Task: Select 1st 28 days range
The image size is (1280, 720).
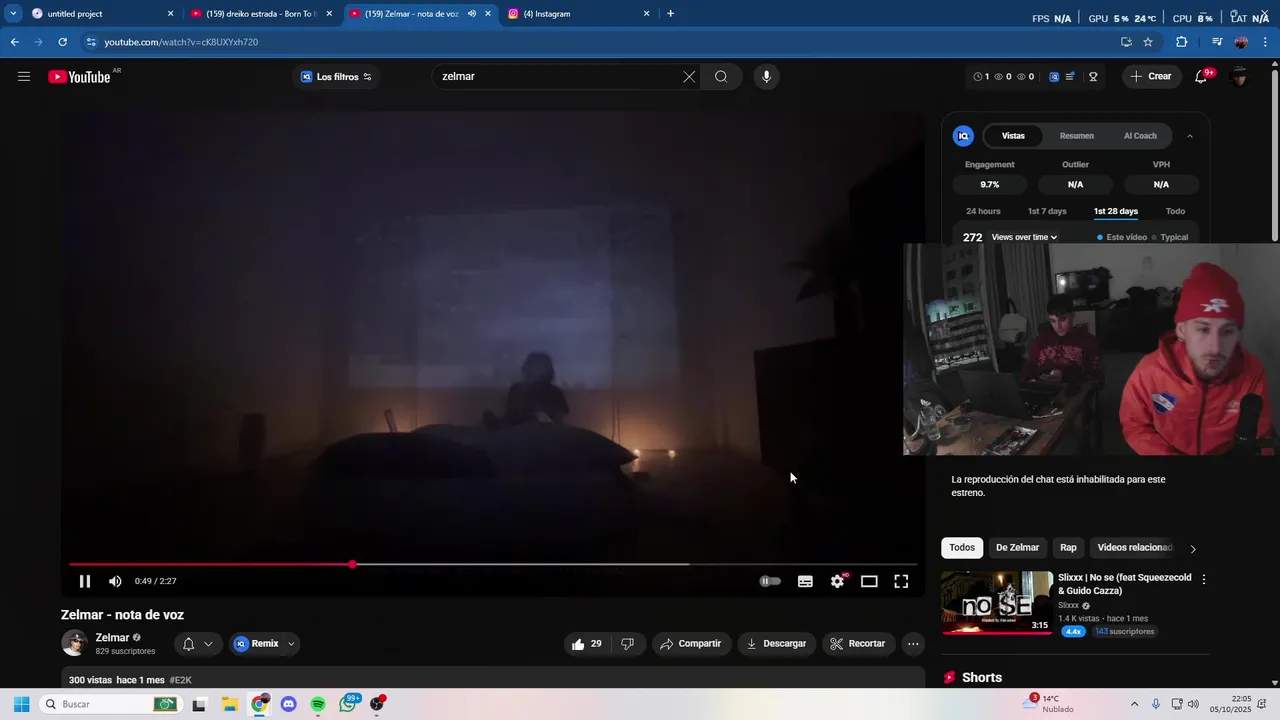Action: (1116, 211)
